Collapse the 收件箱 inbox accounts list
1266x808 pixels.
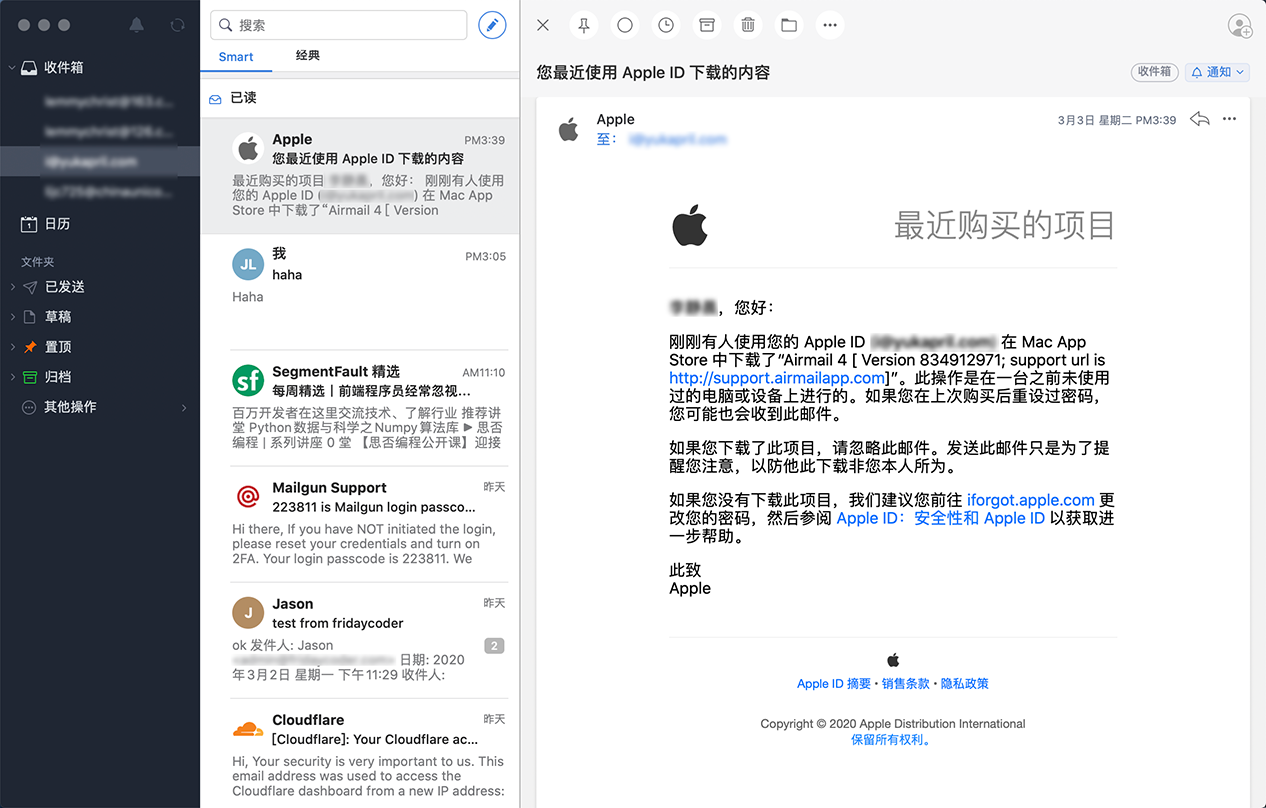click(x=12, y=68)
